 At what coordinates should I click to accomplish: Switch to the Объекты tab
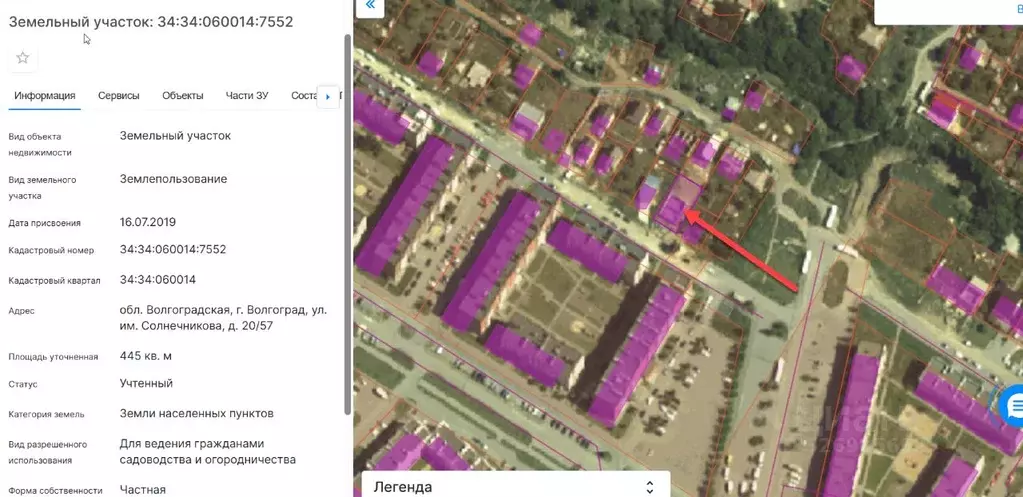tap(182, 96)
